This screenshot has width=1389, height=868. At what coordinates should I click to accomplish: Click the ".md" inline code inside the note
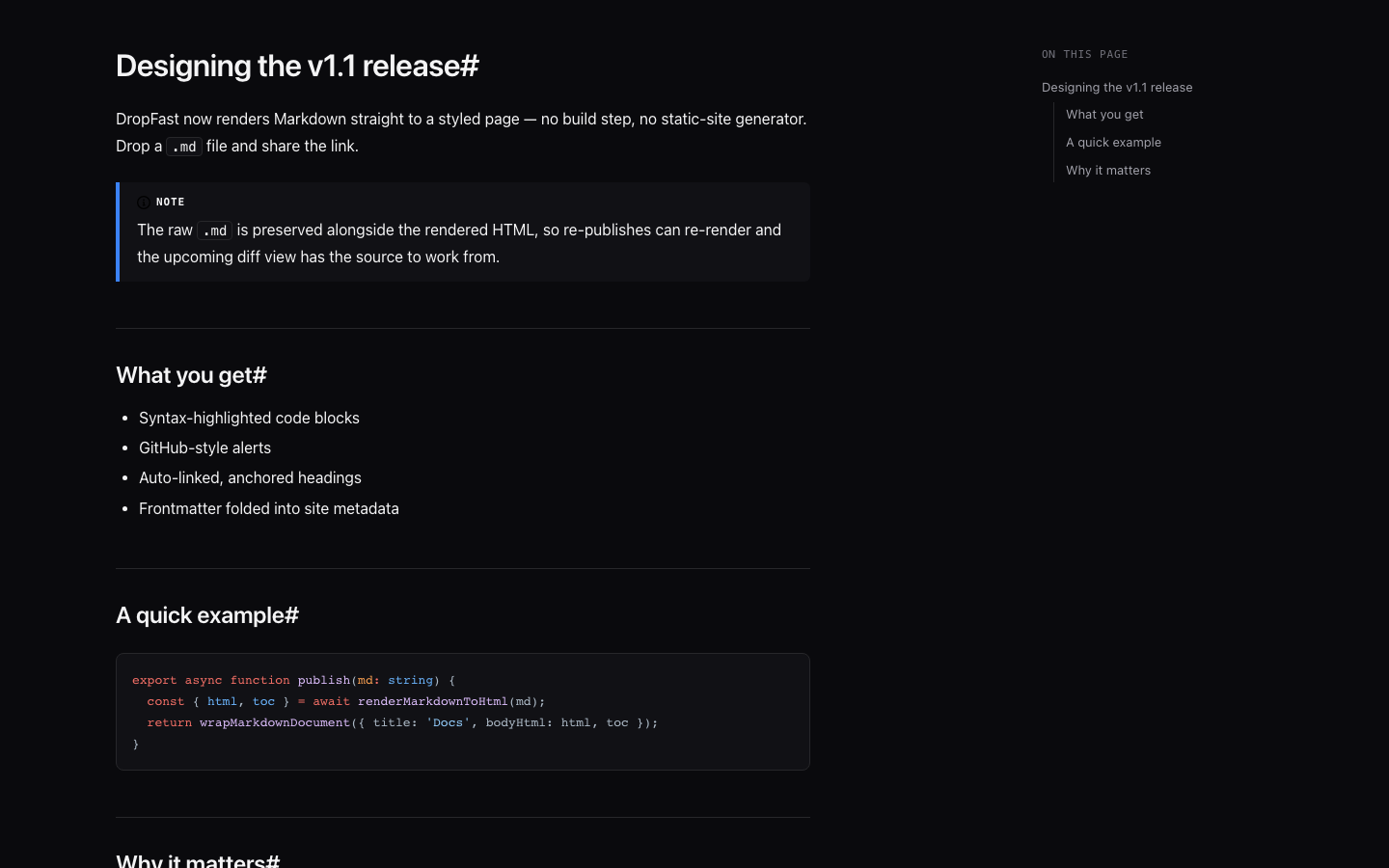[215, 231]
